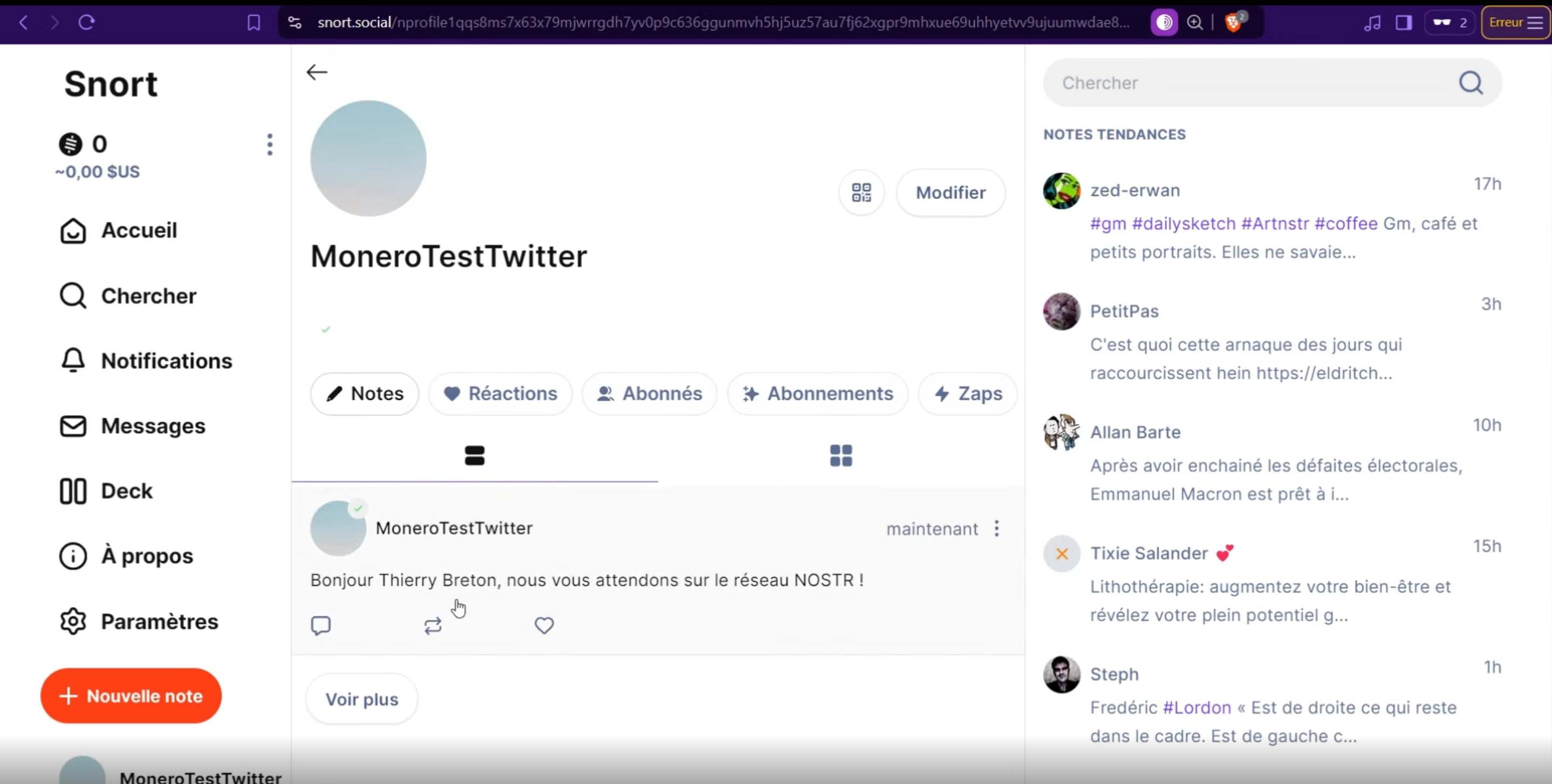1552x784 pixels.
Task: Show the profile QR code
Action: coord(862,192)
